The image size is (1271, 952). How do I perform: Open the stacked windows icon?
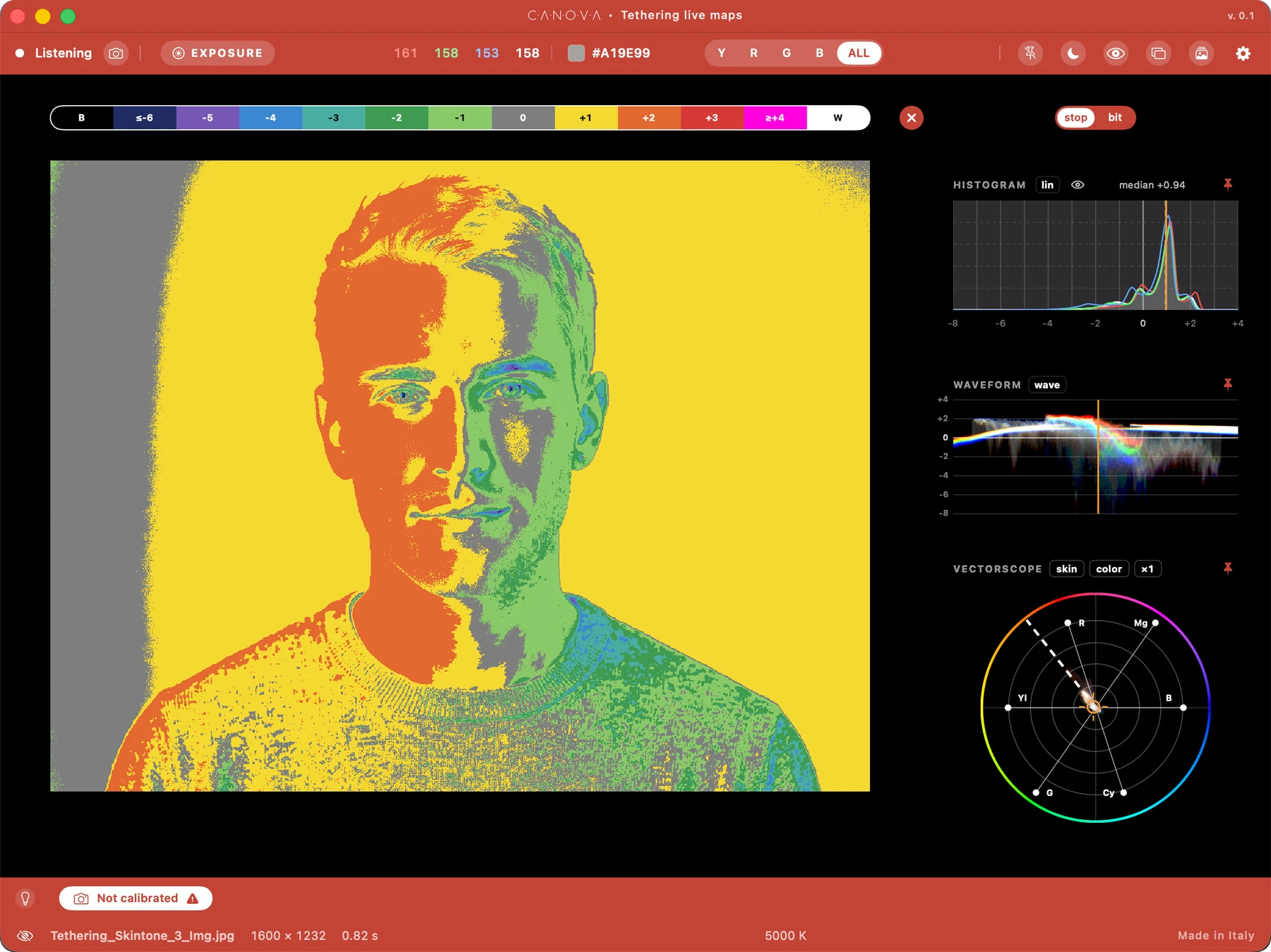(x=1159, y=53)
